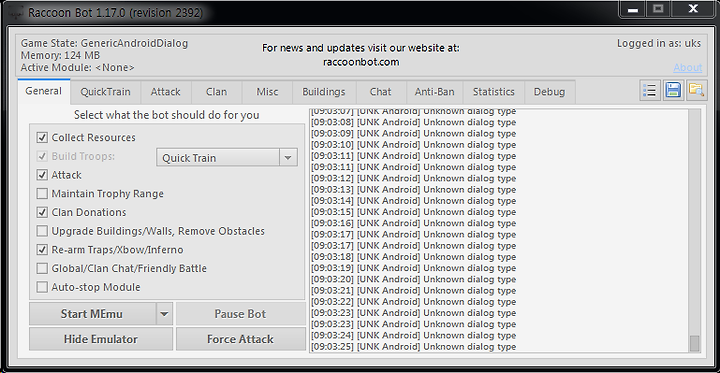This screenshot has height=373, width=720.
Task: Enable Maintain Trophy Range
Action: pos(42,194)
